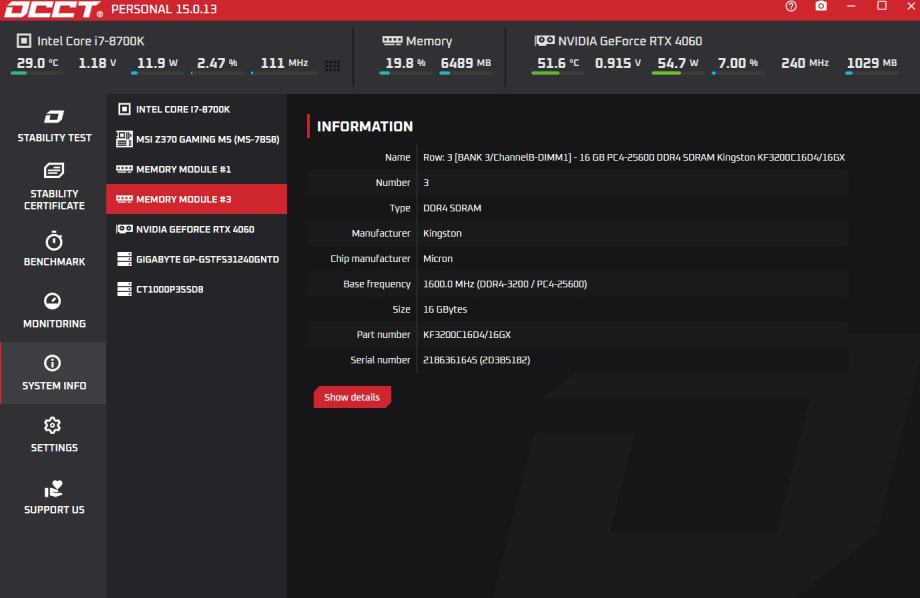Click the CPU temperature reading 29.0 °C
This screenshot has width=920, height=598.
pos(37,63)
